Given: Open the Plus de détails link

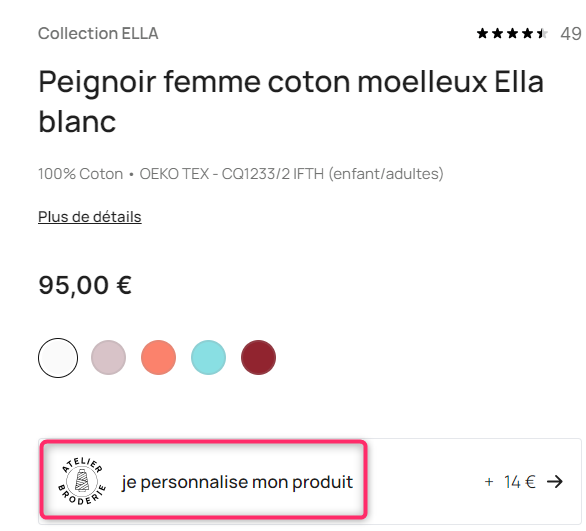Looking at the screenshot, I should pos(90,217).
